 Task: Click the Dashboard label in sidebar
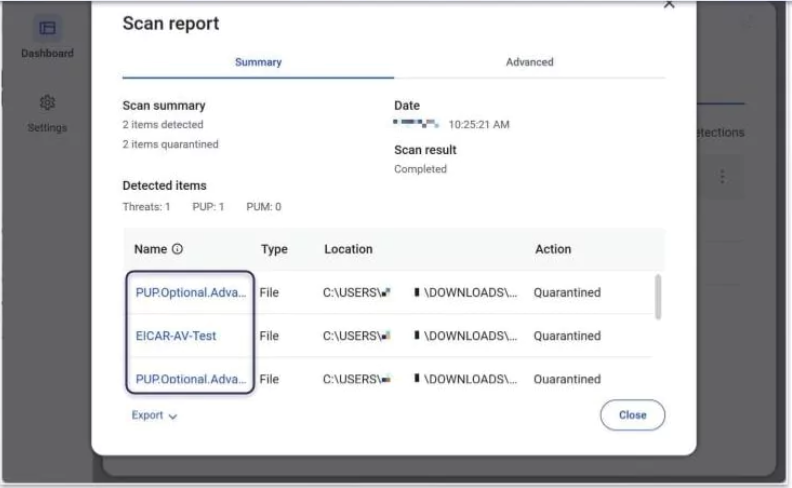click(x=47, y=53)
